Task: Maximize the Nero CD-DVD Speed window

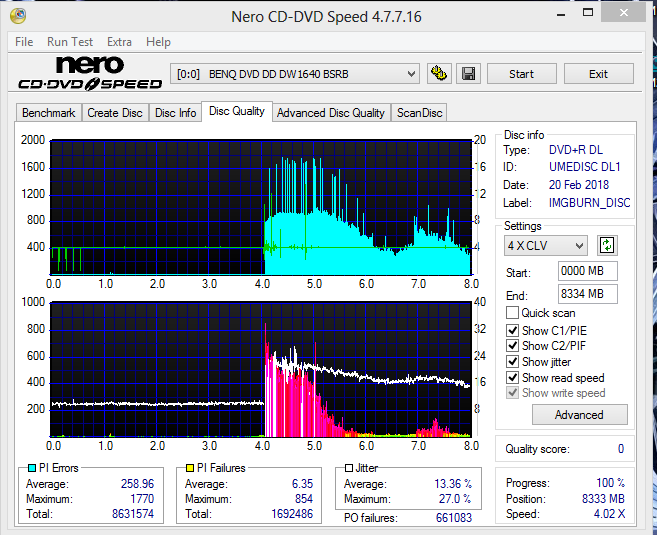Action: [x=588, y=13]
